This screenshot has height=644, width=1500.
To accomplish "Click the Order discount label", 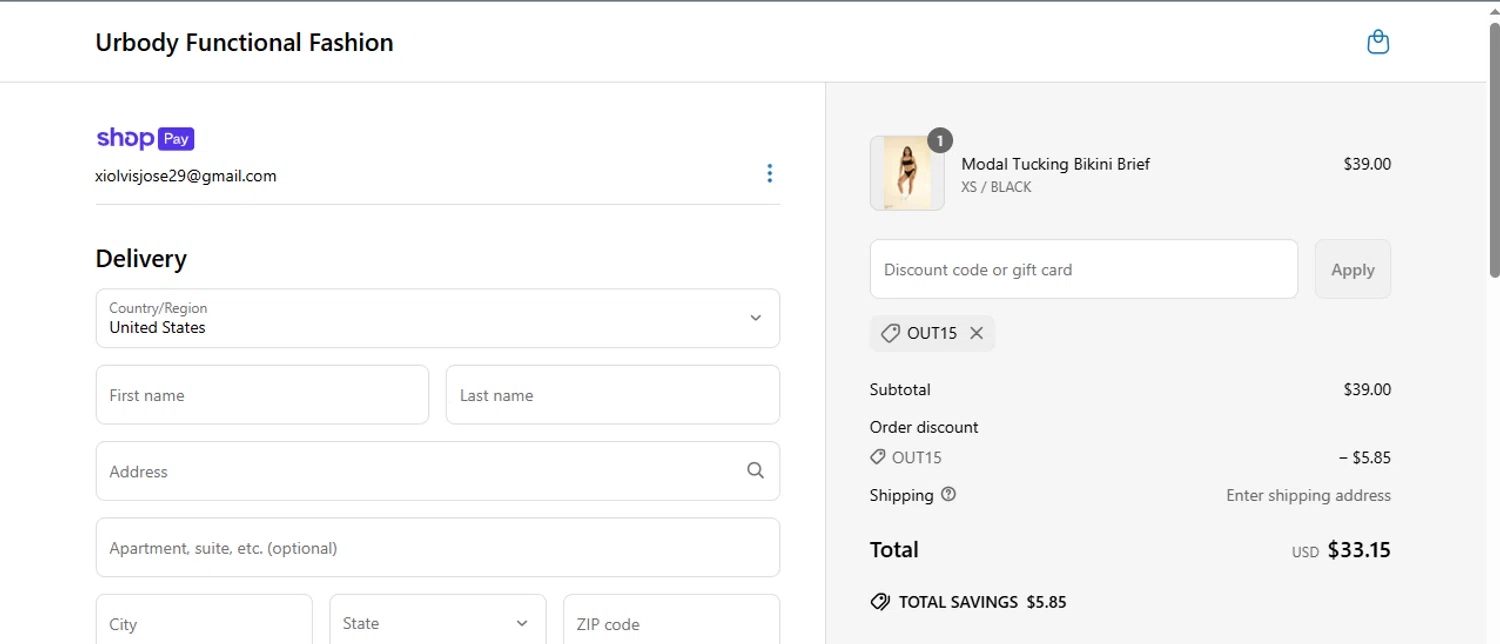I will point(924,427).
